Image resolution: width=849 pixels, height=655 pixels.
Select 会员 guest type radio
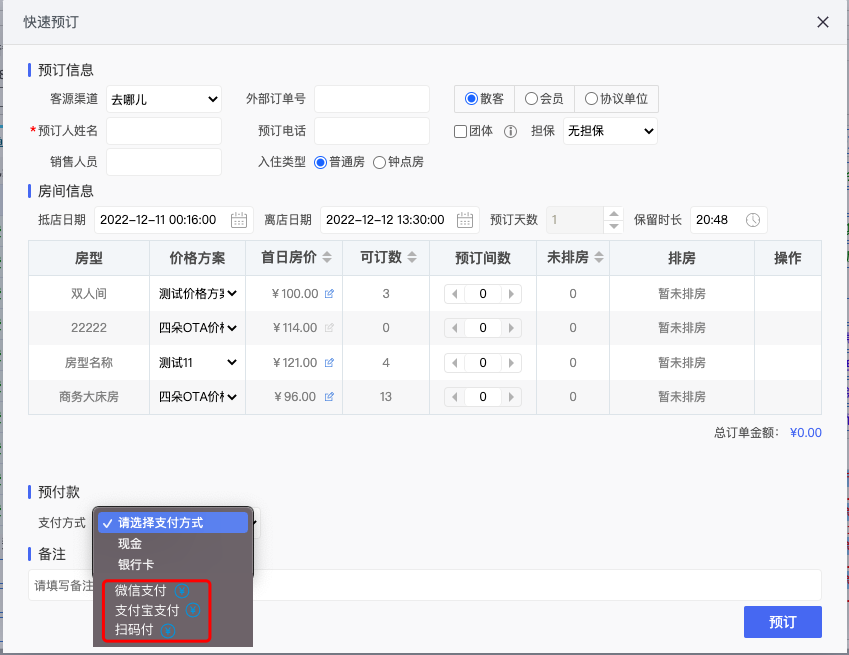pos(531,99)
